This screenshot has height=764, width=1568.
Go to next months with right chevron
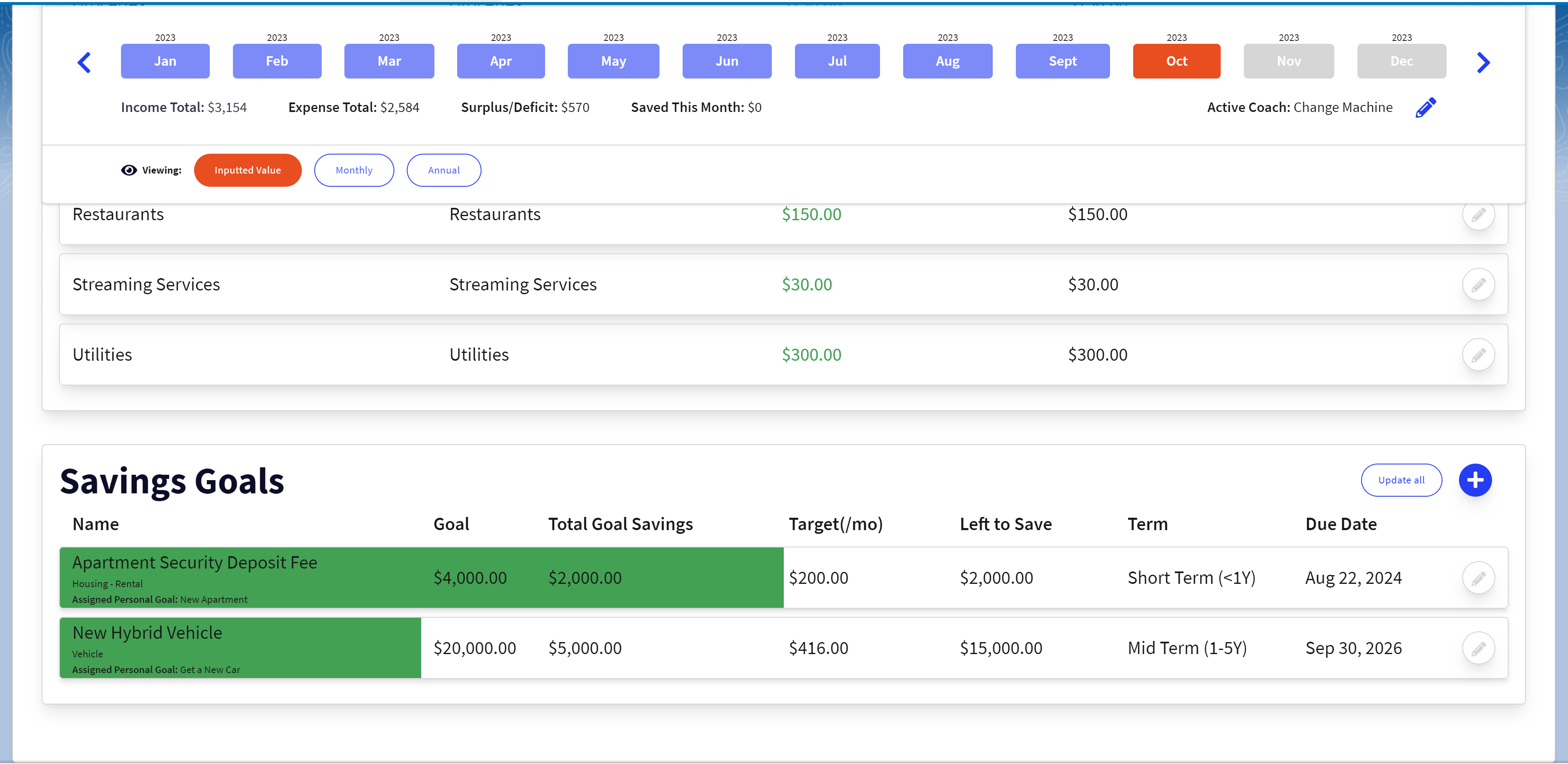(x=1483, y=62)
